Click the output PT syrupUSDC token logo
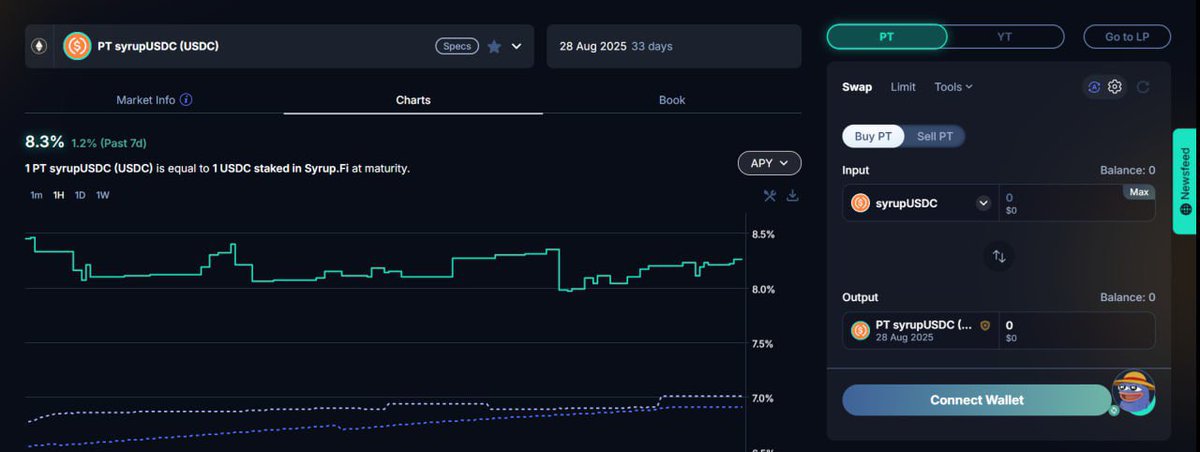 [860, 330]
